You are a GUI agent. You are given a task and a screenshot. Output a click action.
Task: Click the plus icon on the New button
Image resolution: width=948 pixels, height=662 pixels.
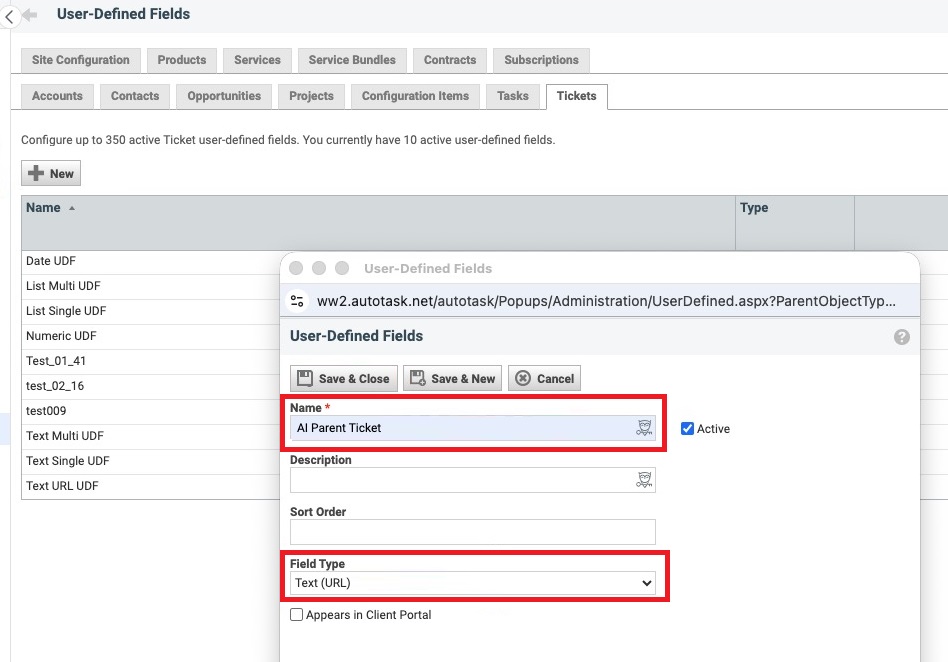(34, 172)
